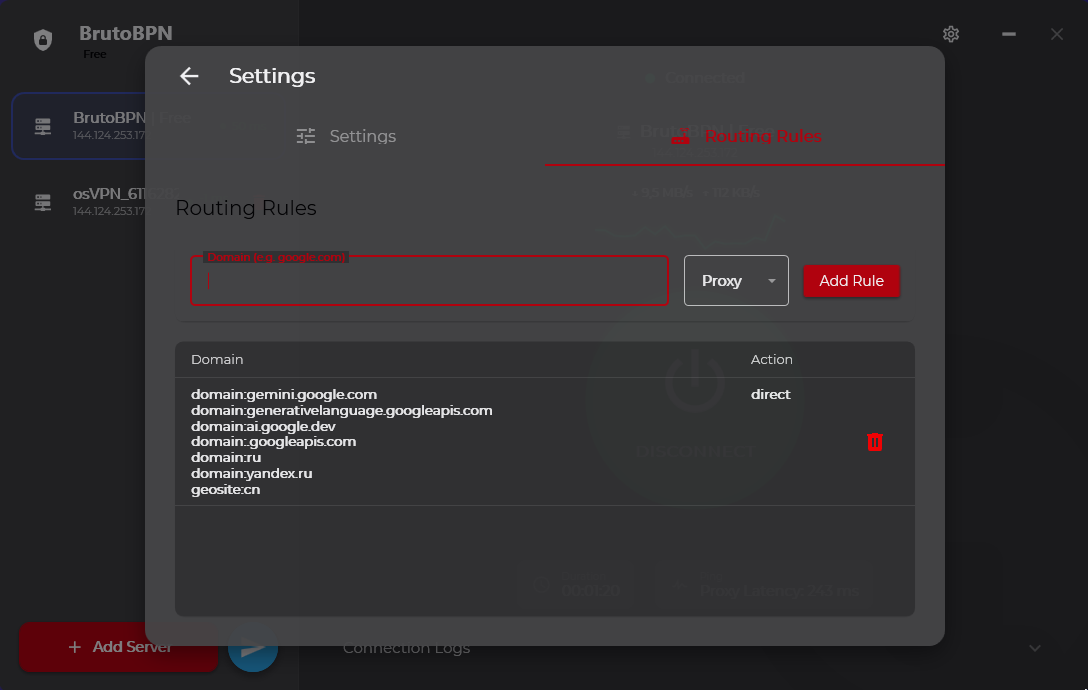Click the dropdown arrow next to Proxy
The image size is (1088, 690).
[x=772, y=281]
